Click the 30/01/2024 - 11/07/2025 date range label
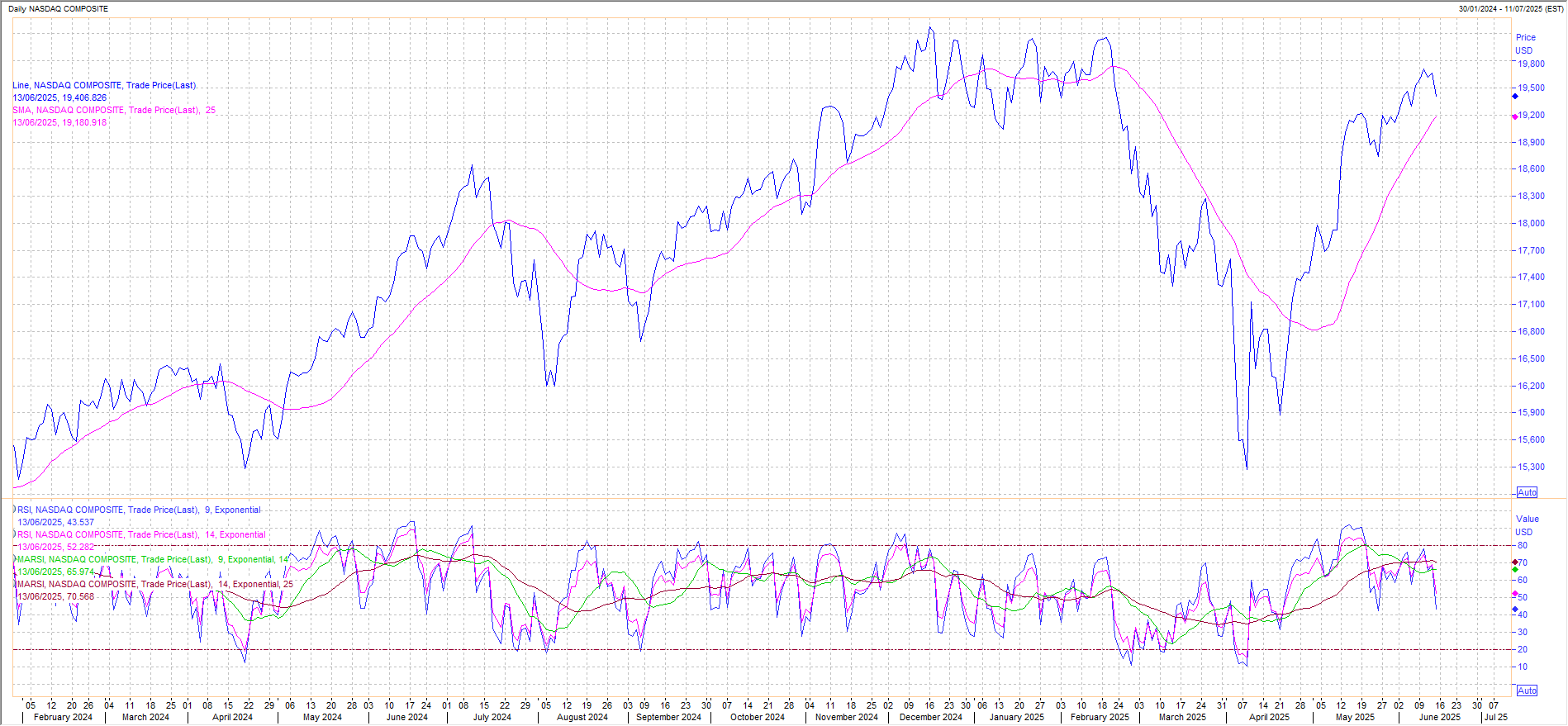 1511,8
